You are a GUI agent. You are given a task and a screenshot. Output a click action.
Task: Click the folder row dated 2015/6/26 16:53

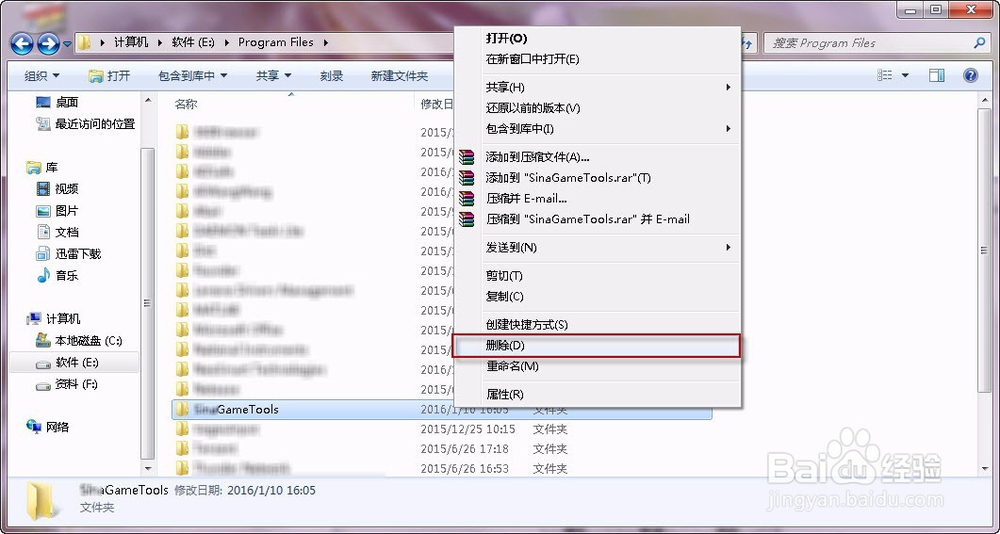coord(441,469)
